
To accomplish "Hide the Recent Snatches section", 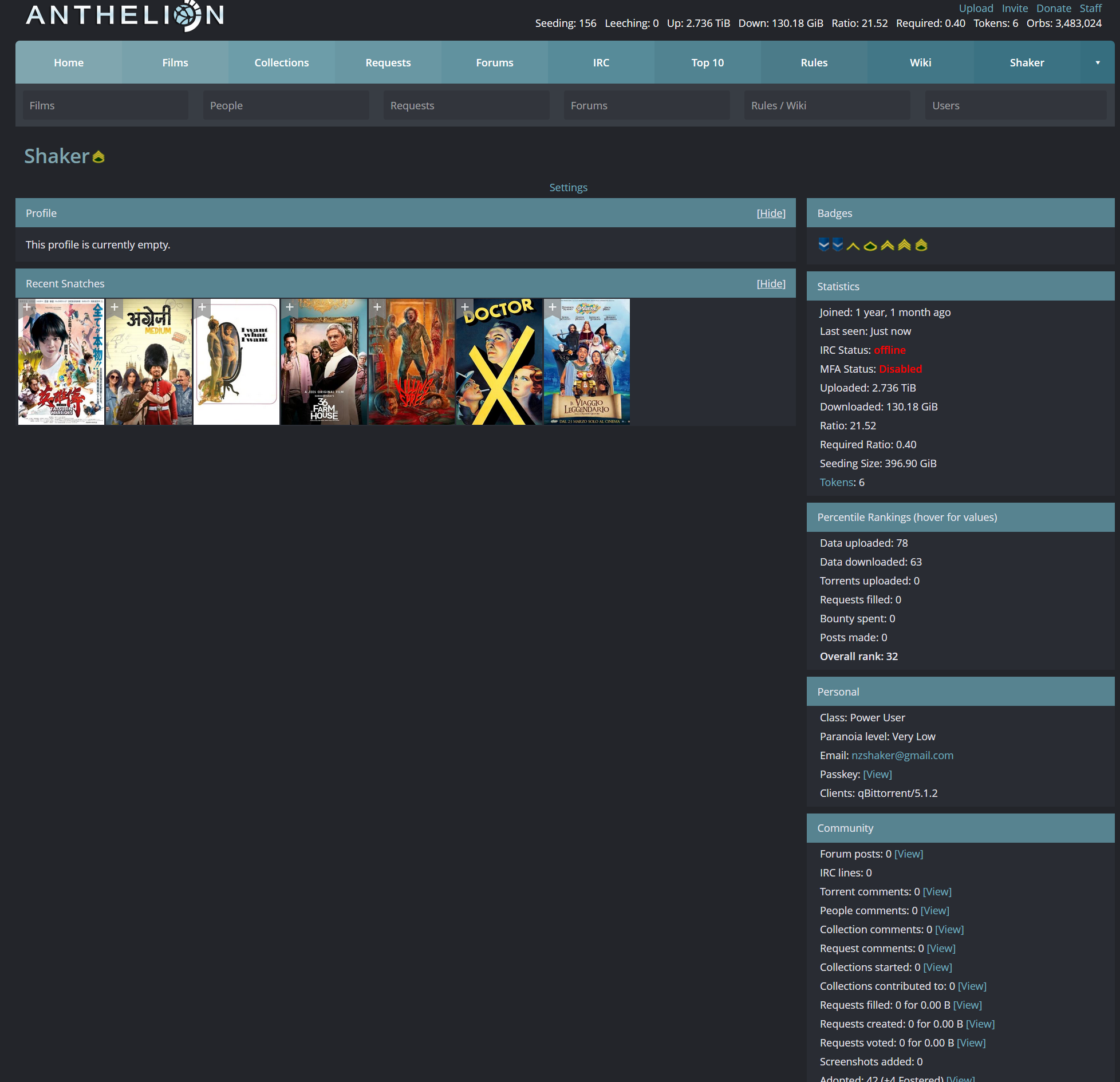I will [x=771, y=283].
